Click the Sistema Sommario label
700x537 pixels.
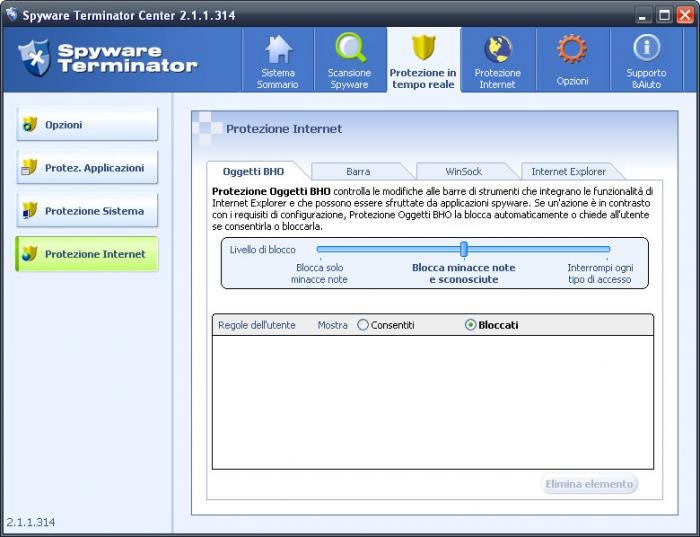[x=278, y=79]
